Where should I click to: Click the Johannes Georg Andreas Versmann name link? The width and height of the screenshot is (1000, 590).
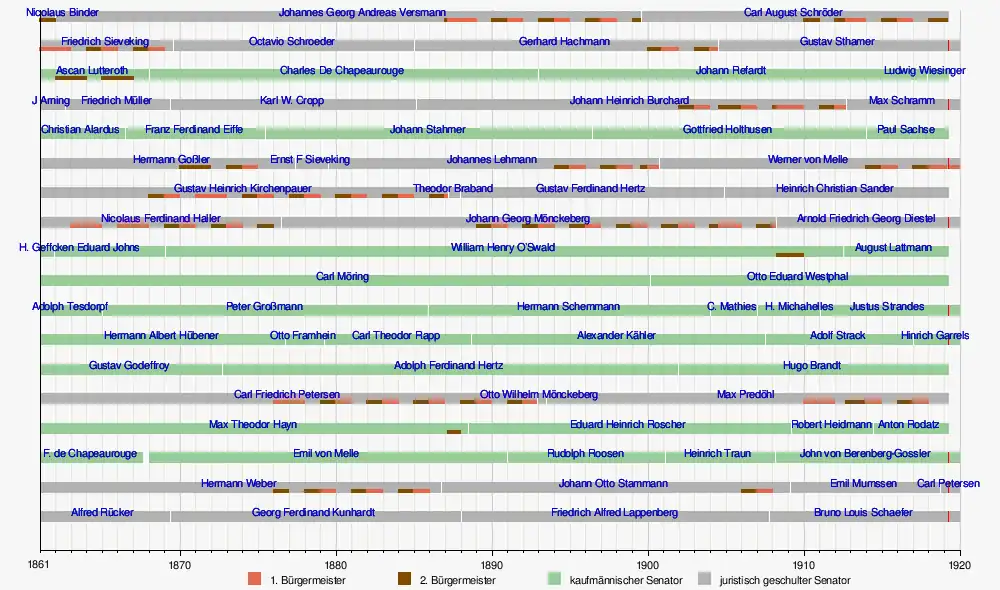click(x=362, y=13)
